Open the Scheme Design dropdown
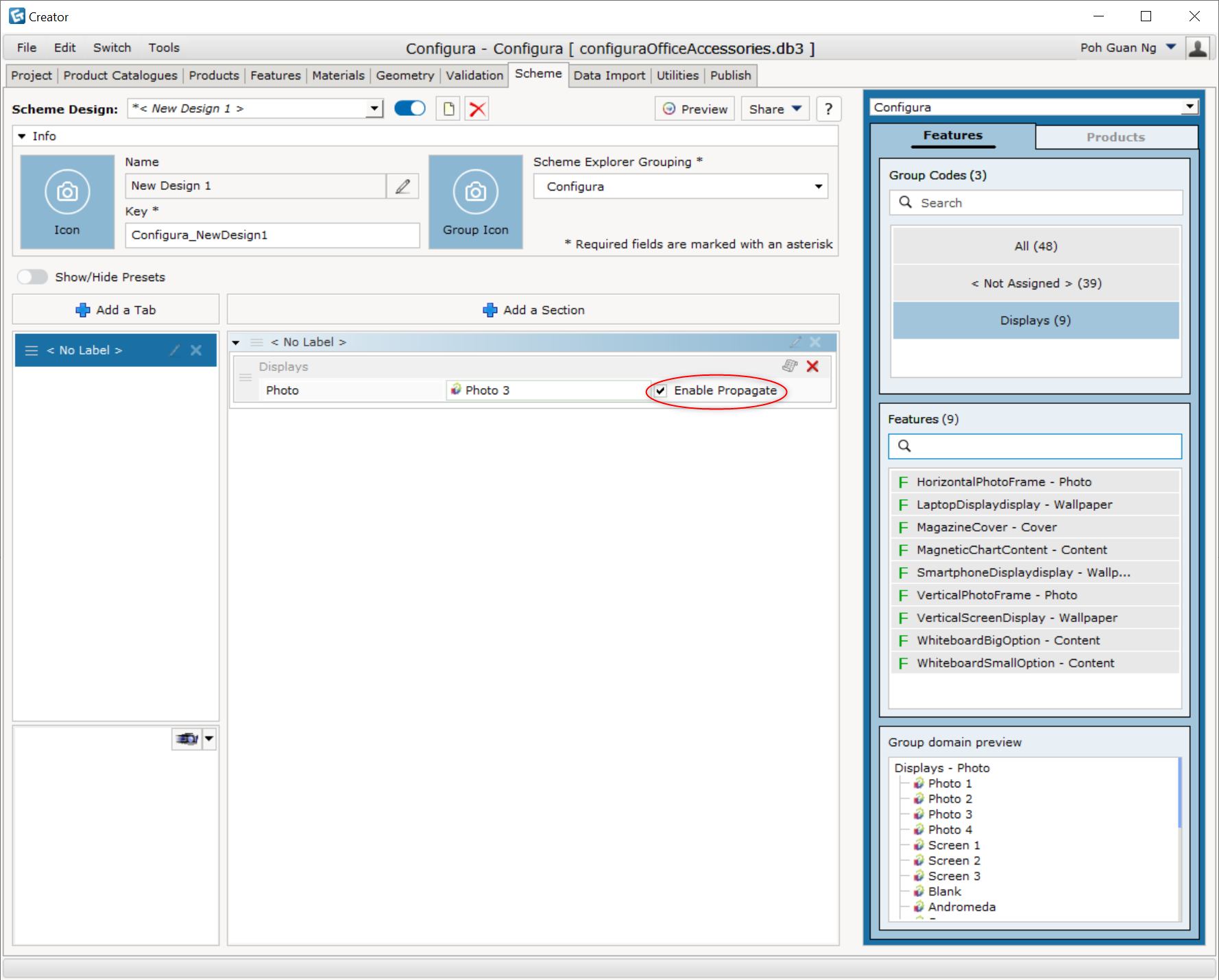1219x980 pixels. (374, 108)
